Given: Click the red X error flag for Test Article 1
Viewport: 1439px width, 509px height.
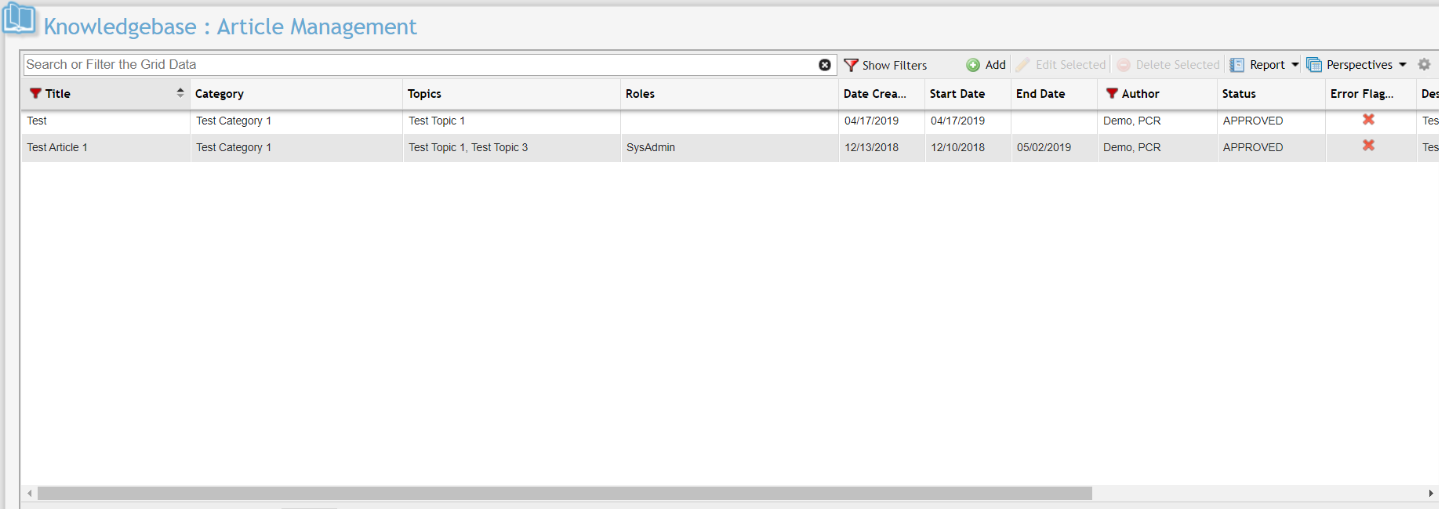Looking at the screenshot, I should coord(1368,146).
